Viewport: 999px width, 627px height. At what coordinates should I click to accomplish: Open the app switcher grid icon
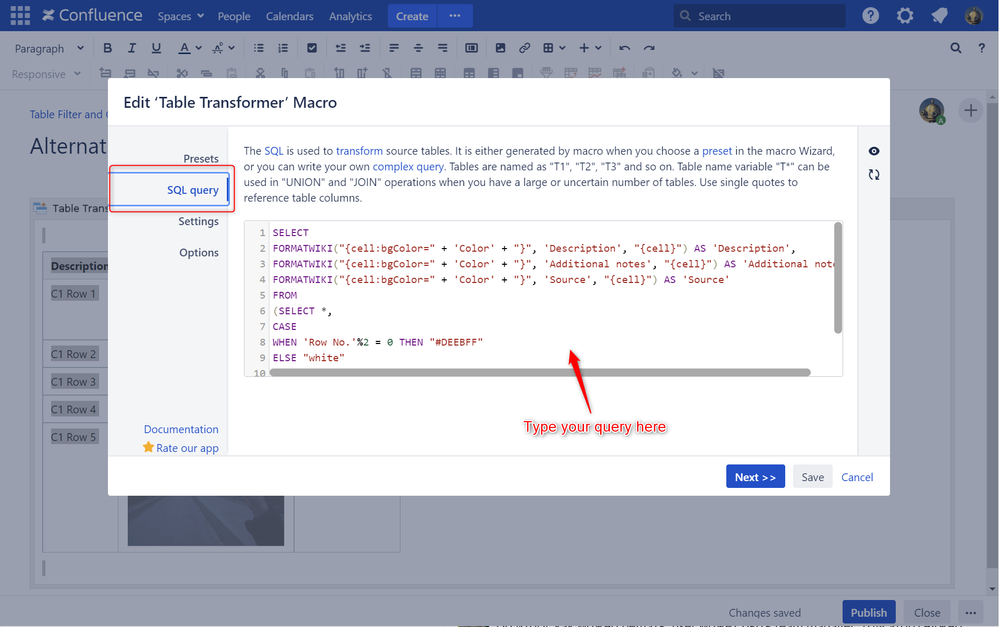click(x=20, y=15)
